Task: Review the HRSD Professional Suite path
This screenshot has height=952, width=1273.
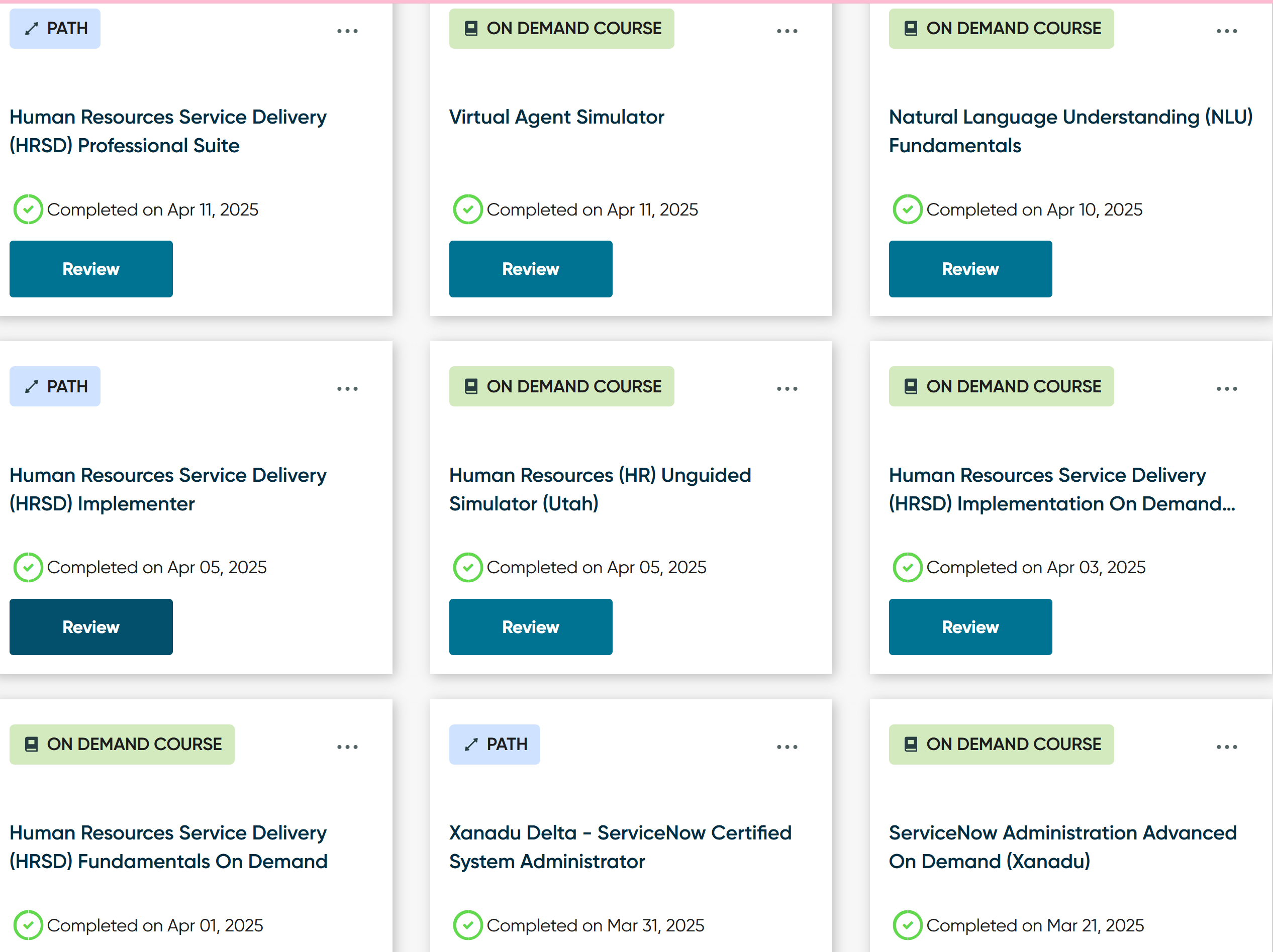Action: pos(91,269)
